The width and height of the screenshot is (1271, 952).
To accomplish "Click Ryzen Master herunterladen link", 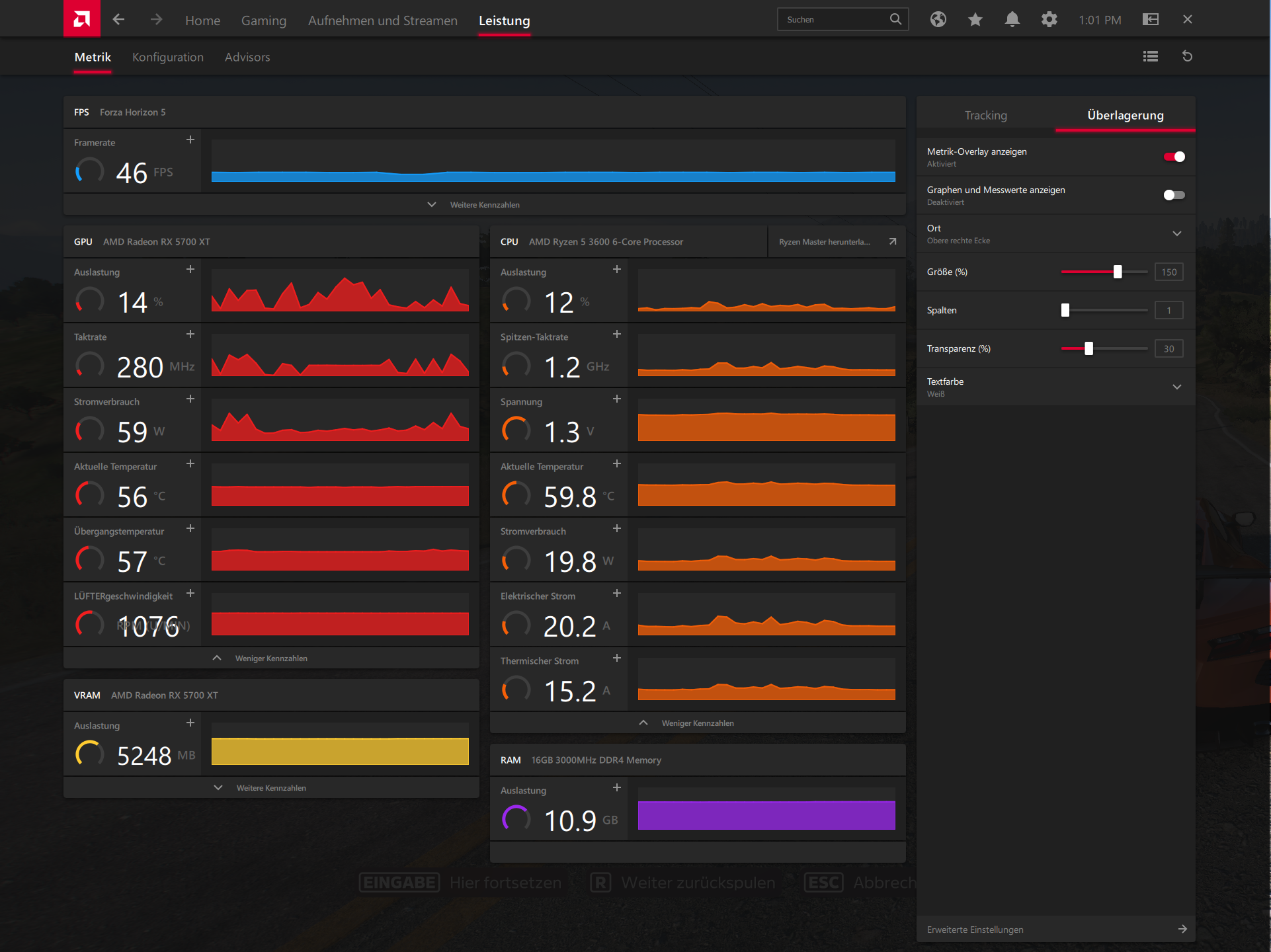I will [x=837, y=241].
